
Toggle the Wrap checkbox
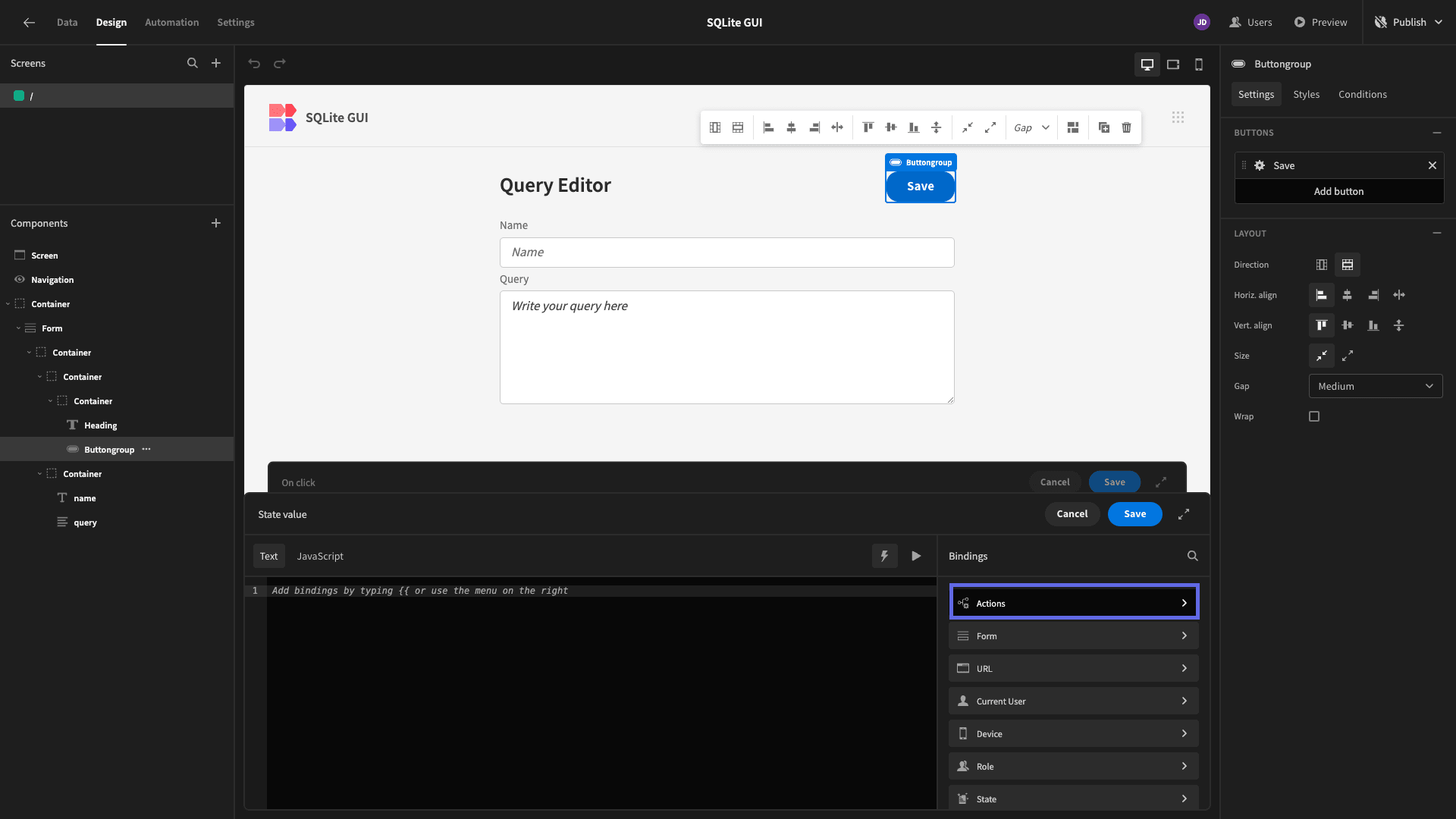tap(1314, 416)
